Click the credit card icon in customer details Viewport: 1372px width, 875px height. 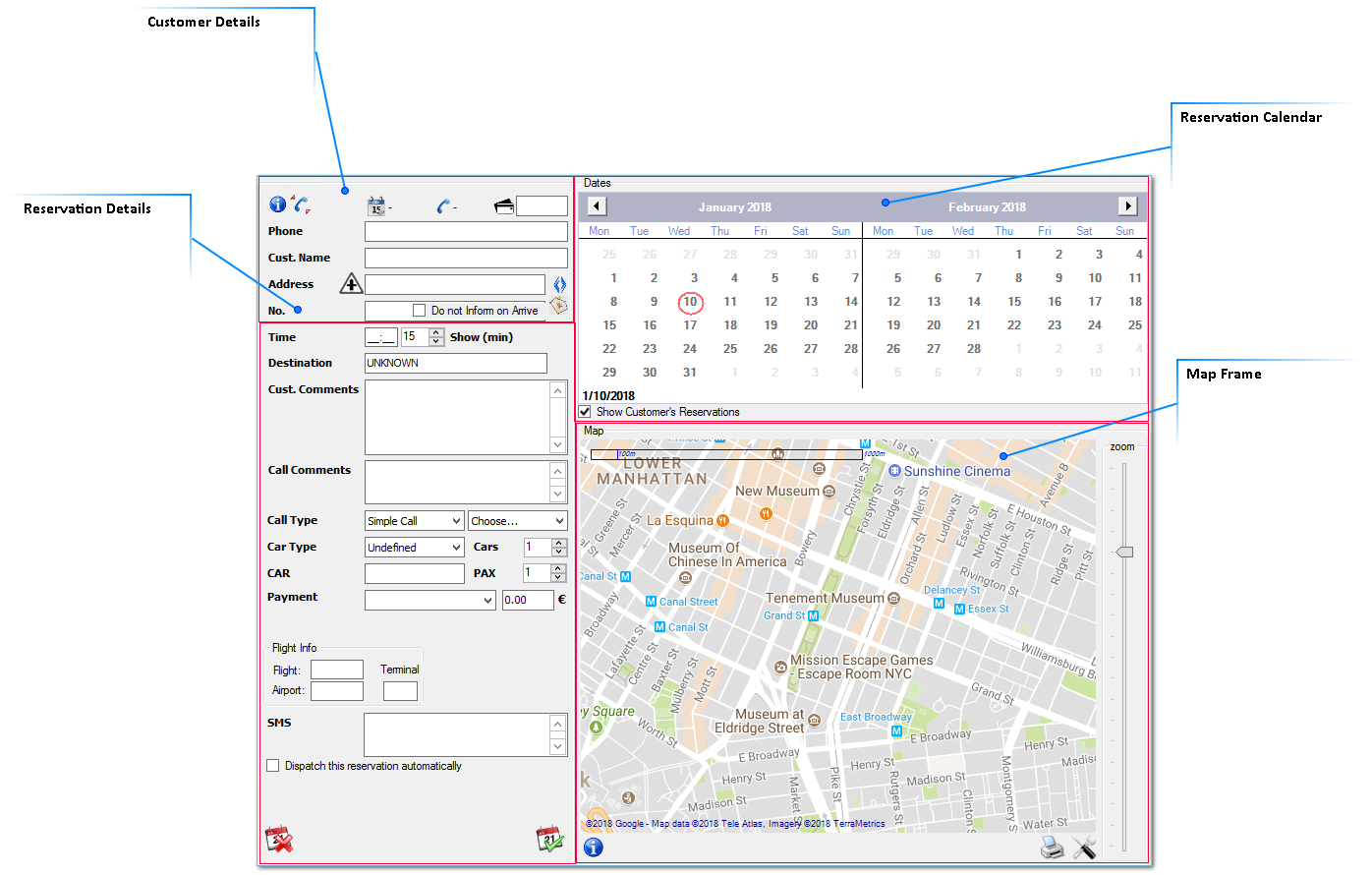point(504,206)
